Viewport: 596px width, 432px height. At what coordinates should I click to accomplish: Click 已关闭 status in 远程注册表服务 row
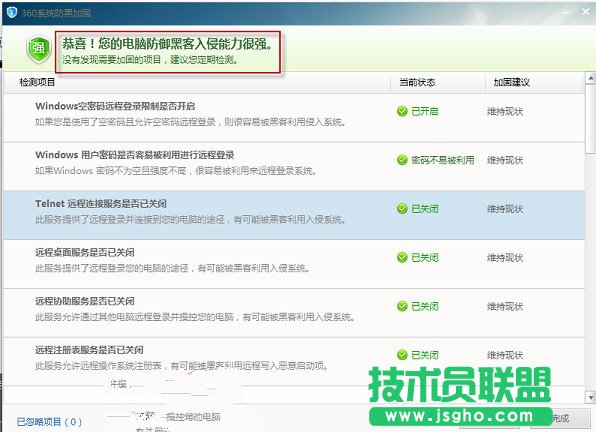click(x=425, y=355)
